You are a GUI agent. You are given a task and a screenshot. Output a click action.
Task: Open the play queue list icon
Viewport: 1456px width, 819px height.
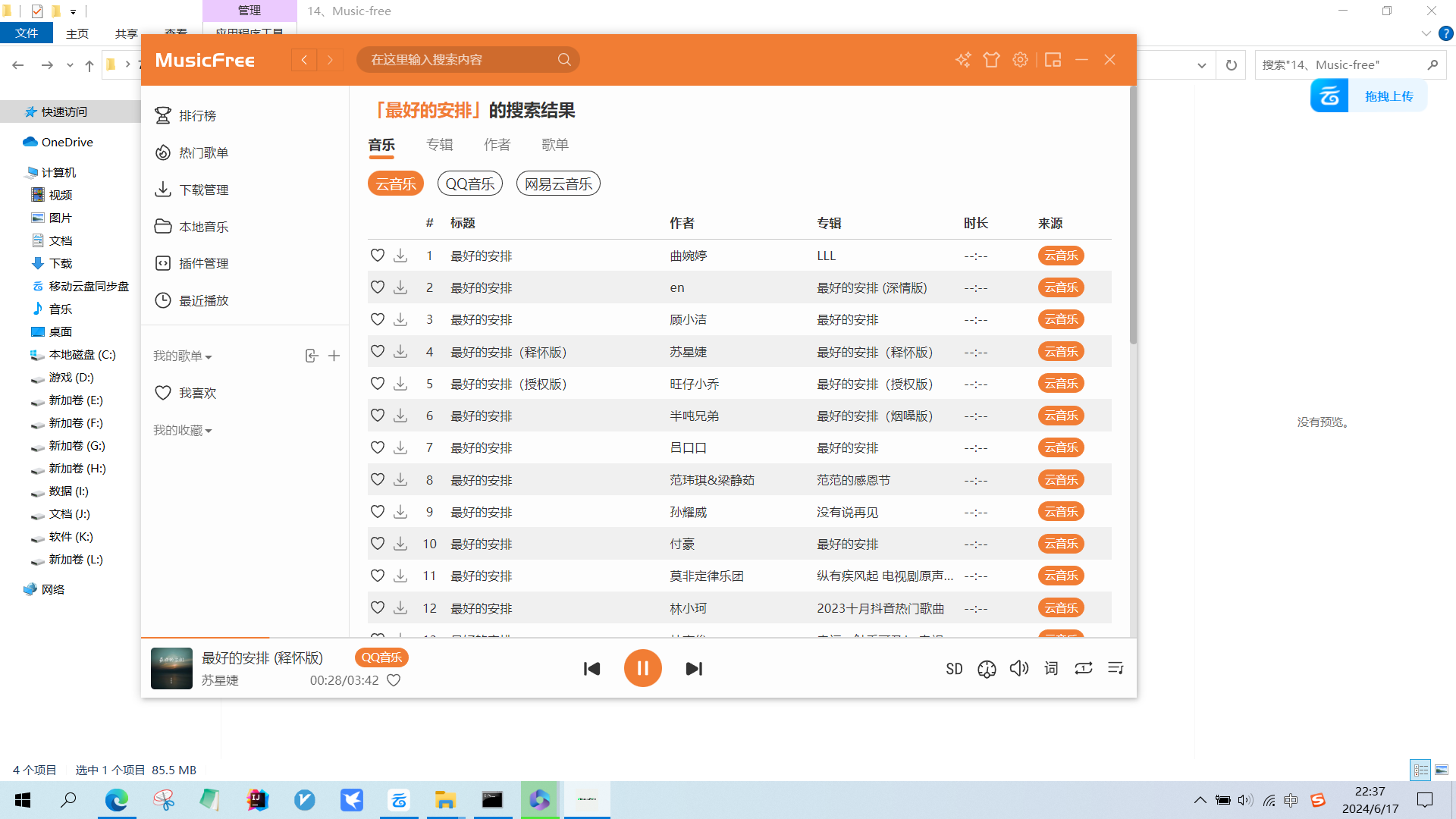1116,668
